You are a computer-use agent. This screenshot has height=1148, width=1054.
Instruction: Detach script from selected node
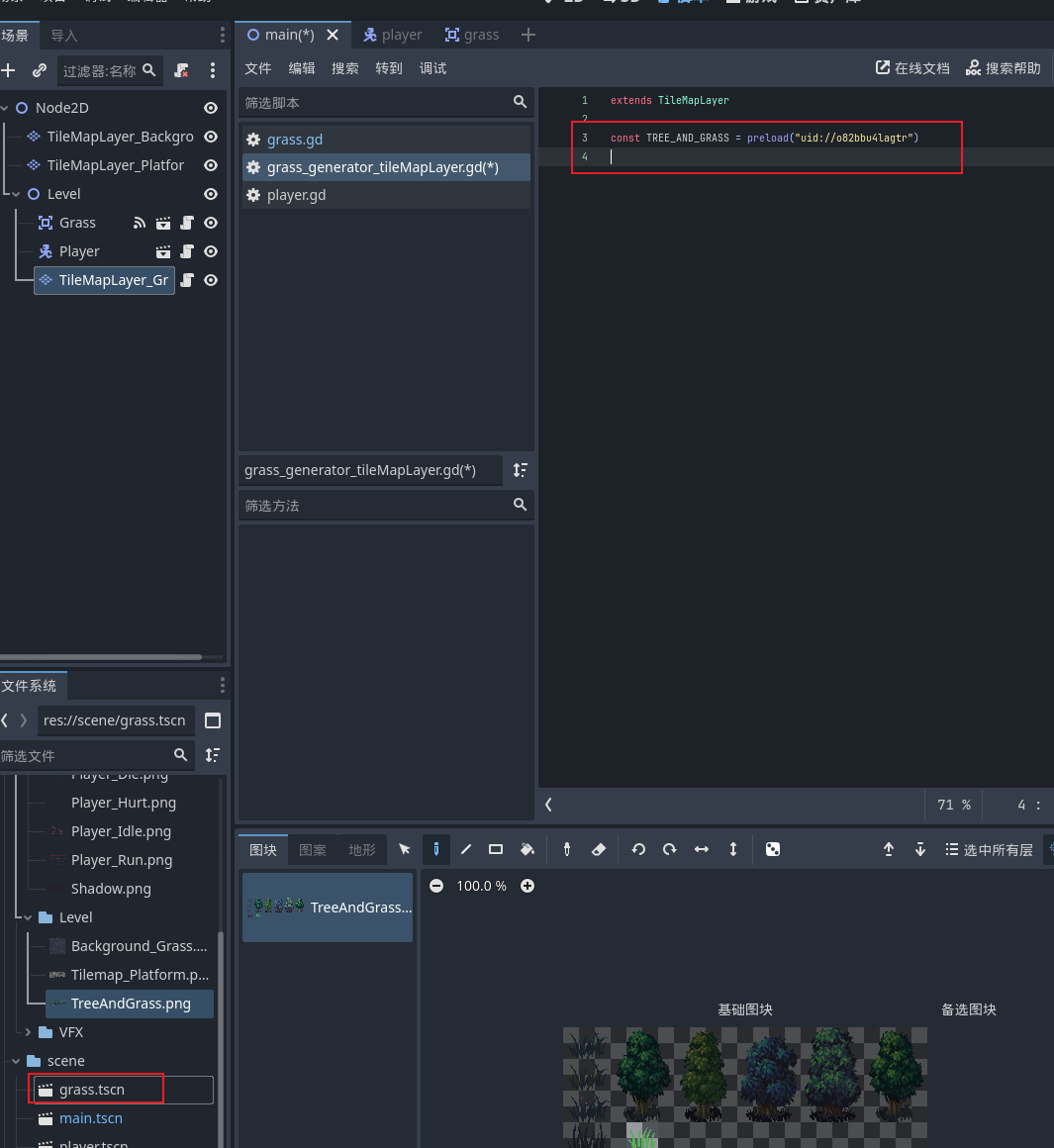181,70
